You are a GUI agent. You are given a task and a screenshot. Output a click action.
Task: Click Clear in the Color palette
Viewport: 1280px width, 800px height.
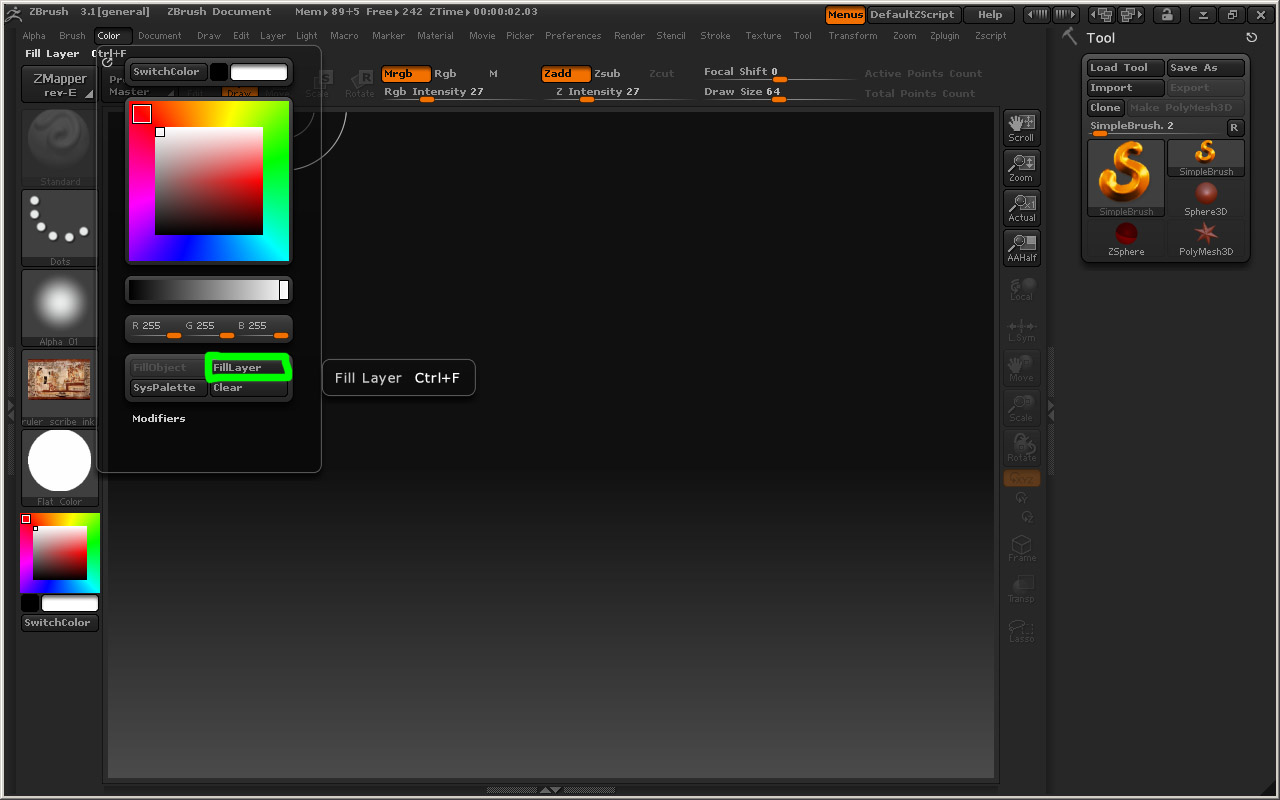tap(248, 388)
